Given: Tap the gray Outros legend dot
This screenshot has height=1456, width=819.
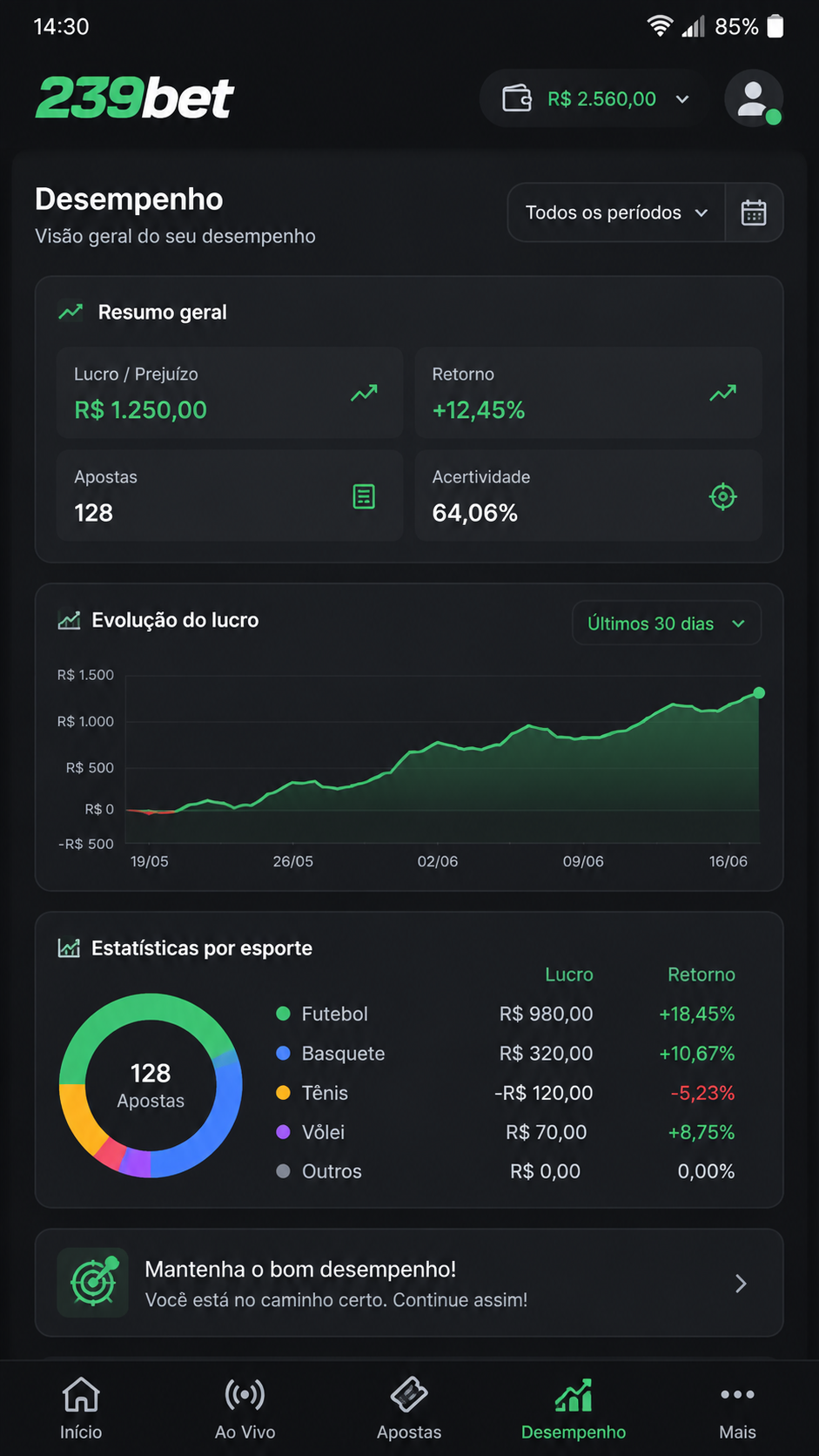Looking at the screenshot, I should pos(283,1171).
